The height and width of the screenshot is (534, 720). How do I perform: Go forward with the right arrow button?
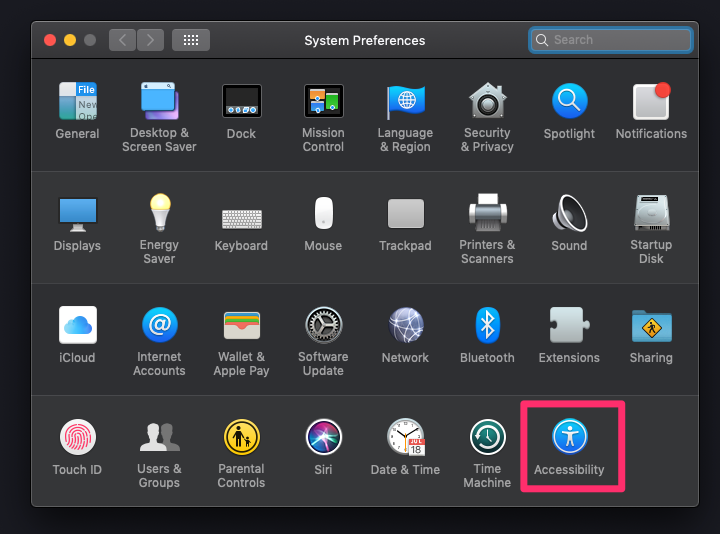click(150, 40)
